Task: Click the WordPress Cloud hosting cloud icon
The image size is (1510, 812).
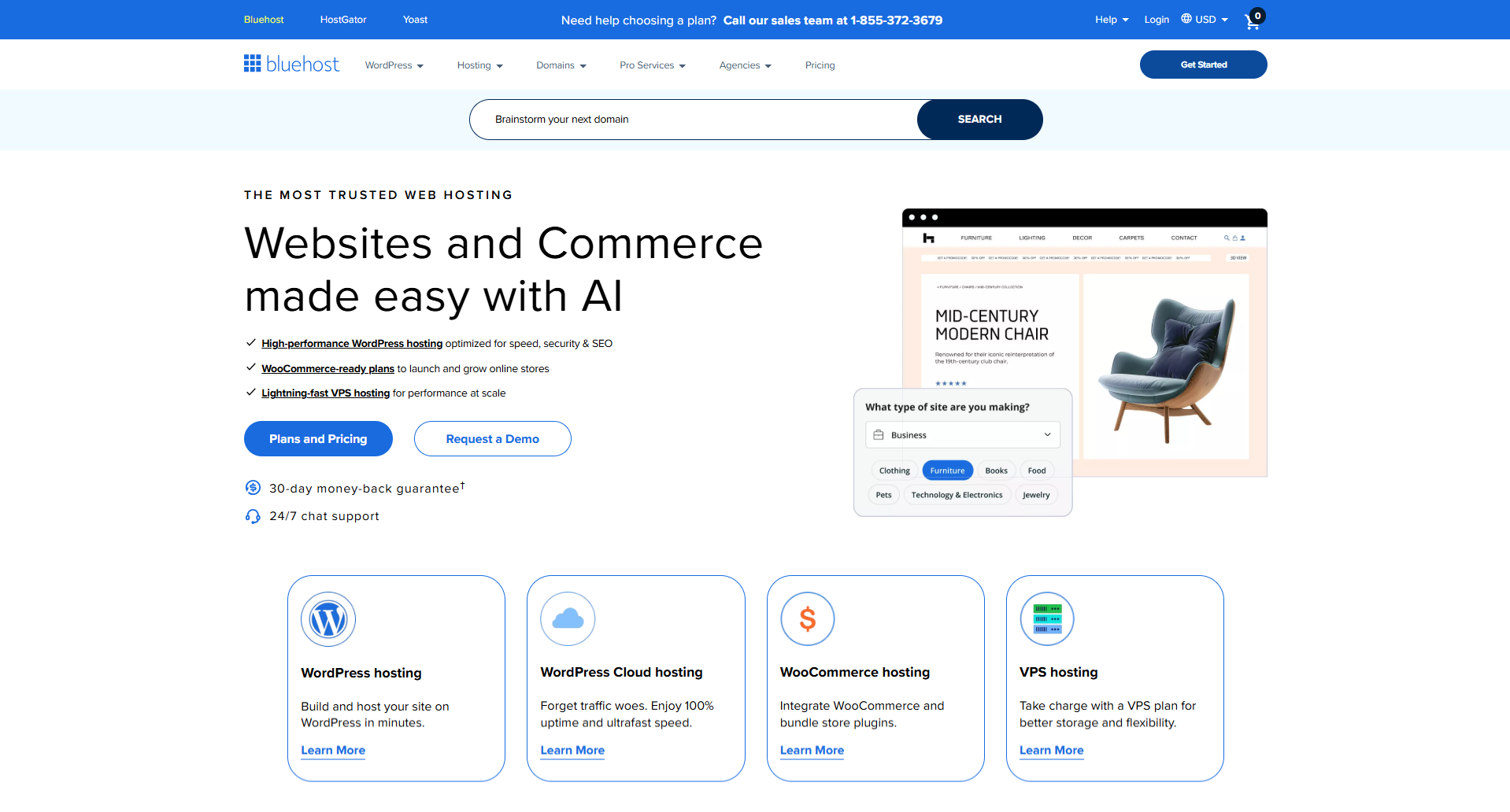Action: coord(568,619)
